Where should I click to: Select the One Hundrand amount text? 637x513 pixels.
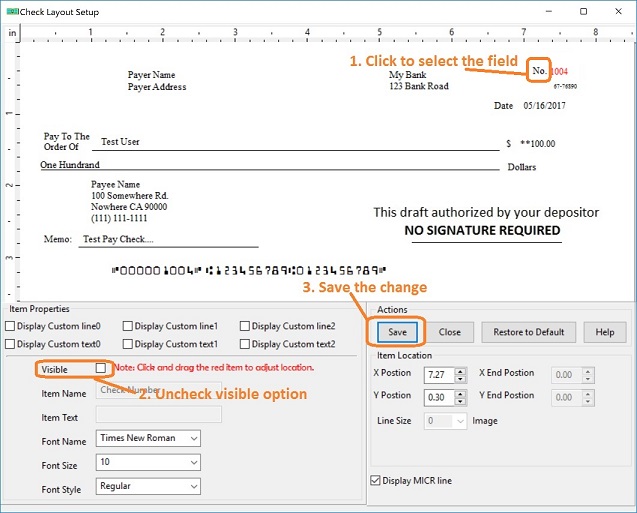point(70,165)
